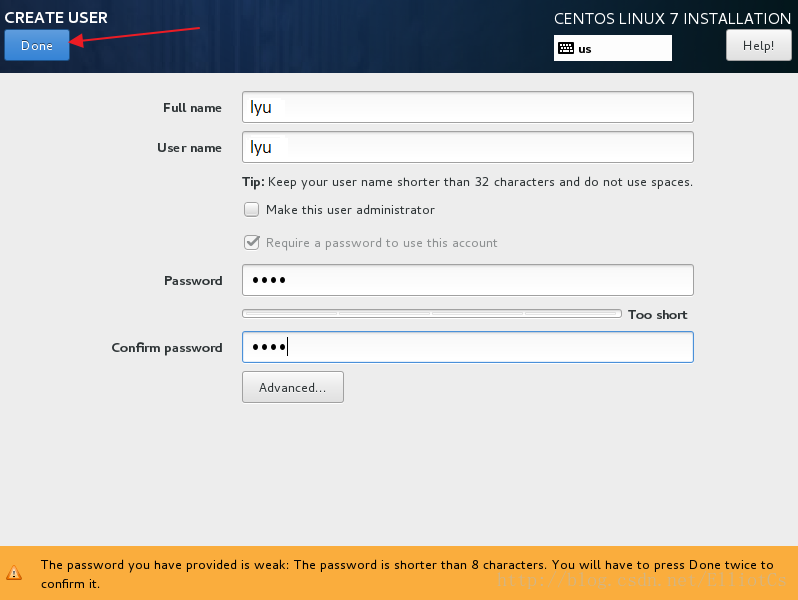Click the keyboard layout icon
The image size is (798, 600).
tap(566, 48)
